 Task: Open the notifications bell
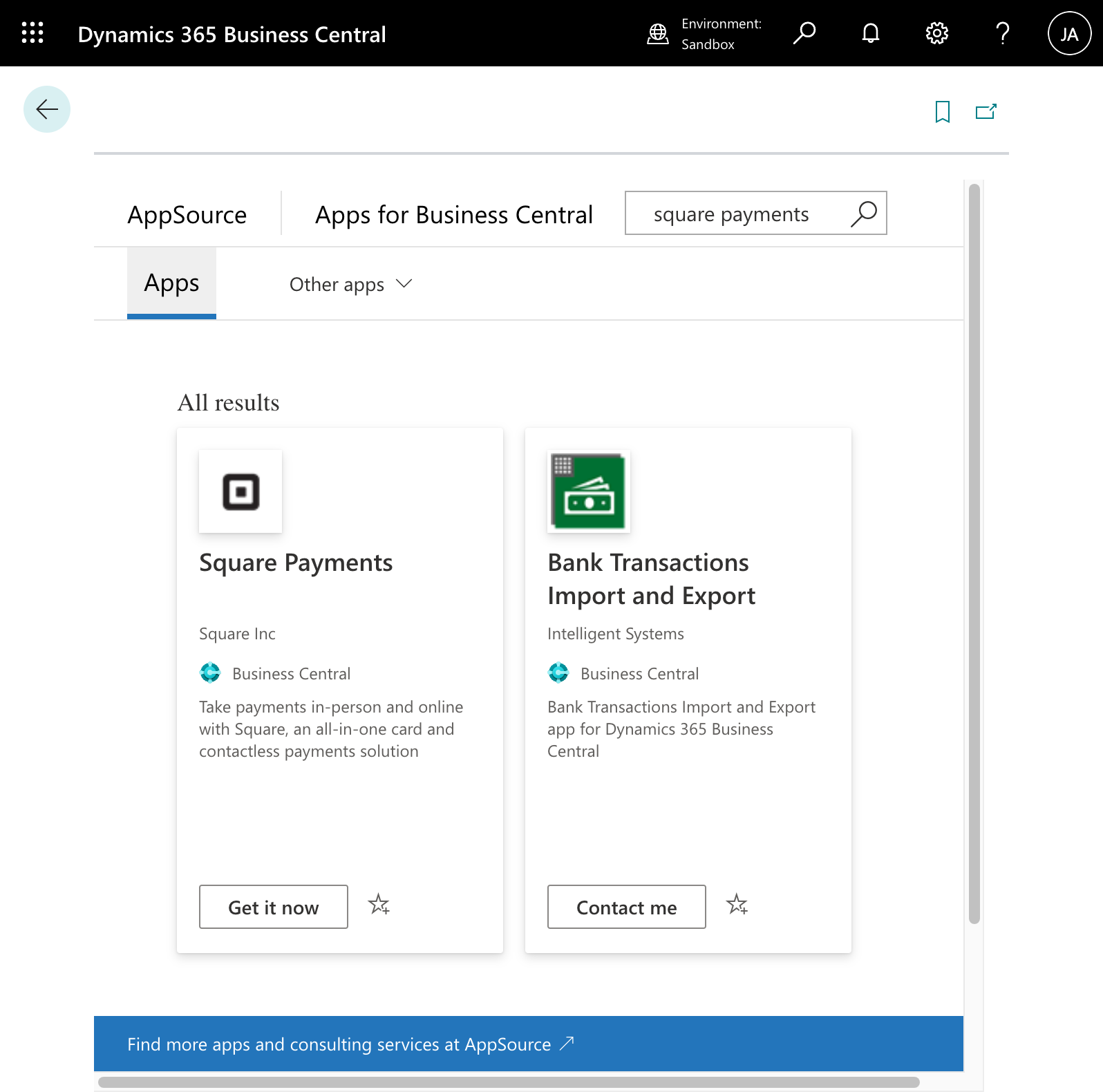click(x=871, y=33)
